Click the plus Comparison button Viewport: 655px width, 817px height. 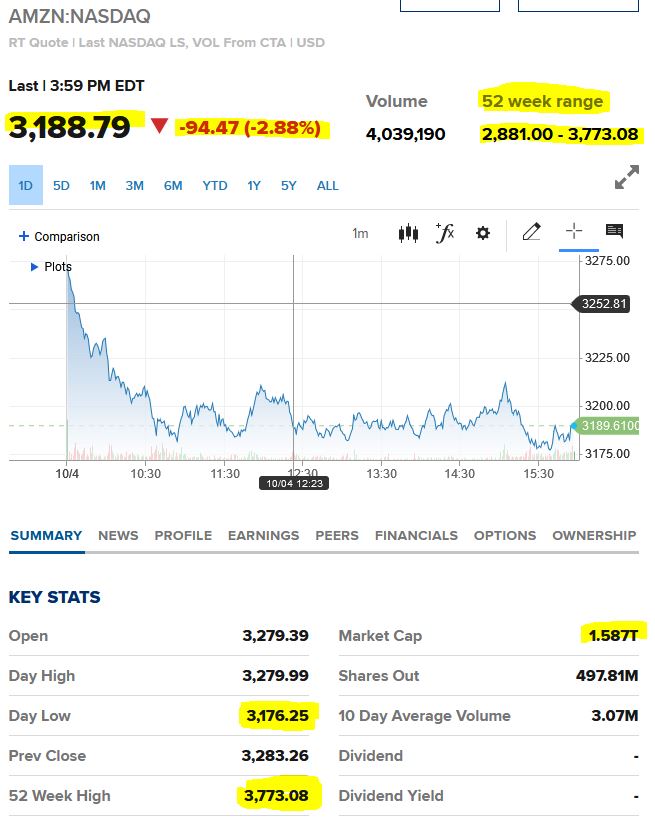(x=59, y=237)
